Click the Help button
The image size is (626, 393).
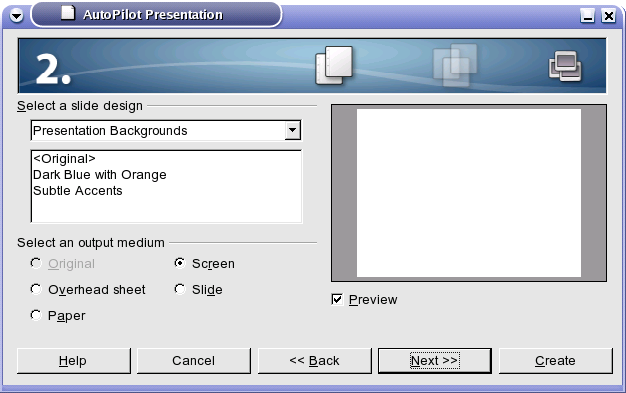73,361
